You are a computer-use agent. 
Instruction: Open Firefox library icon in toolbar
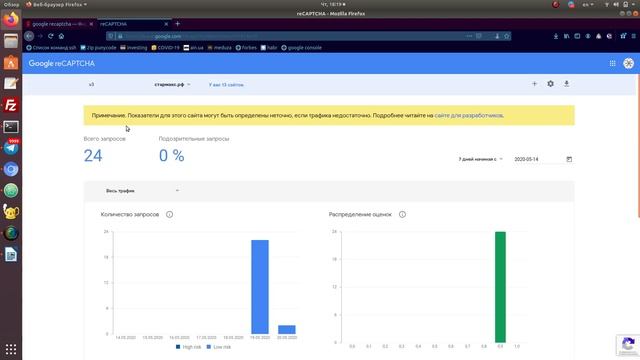coord(567,36)
